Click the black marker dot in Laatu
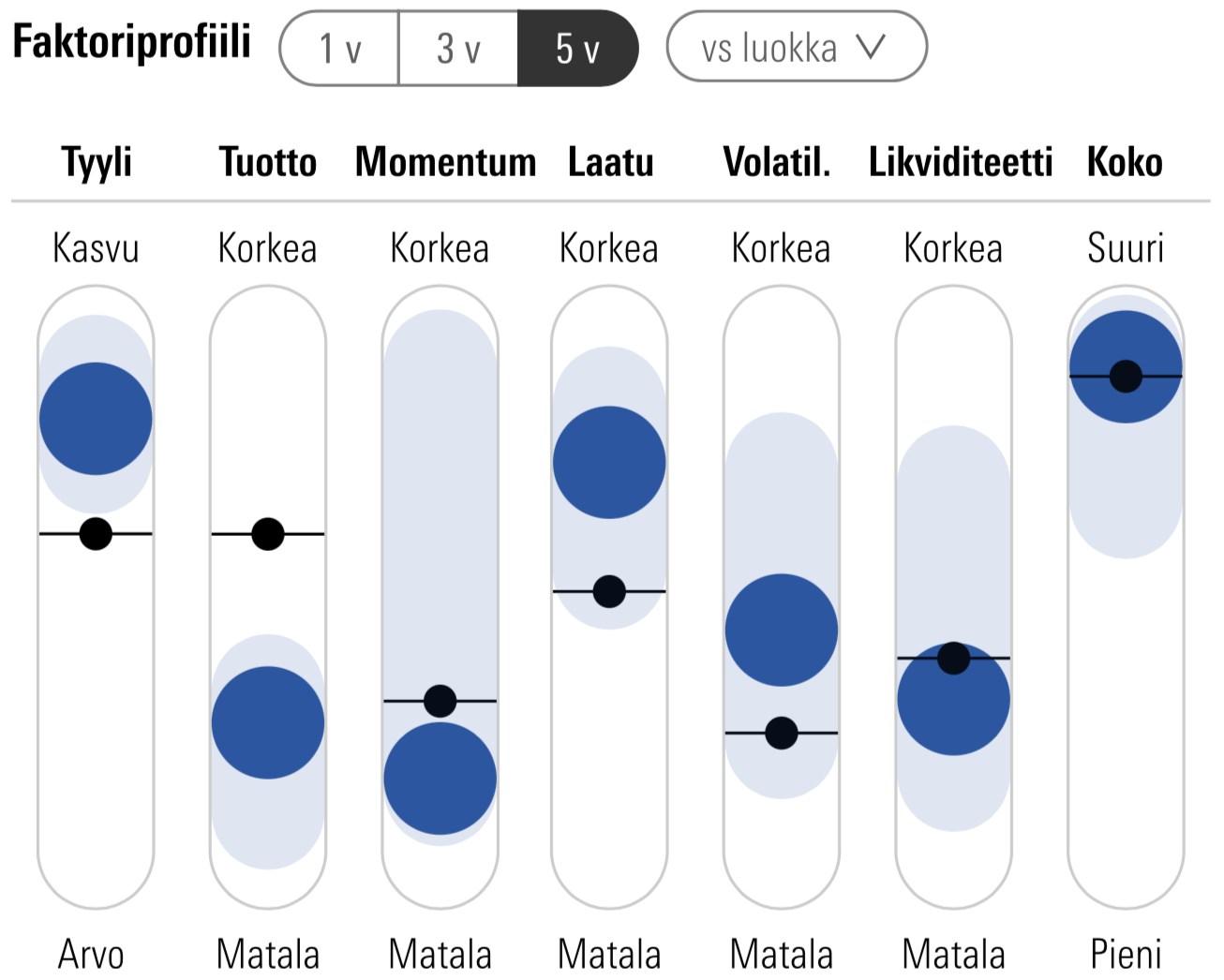The width and height of the screenshot is (1224, 980). 609,591
